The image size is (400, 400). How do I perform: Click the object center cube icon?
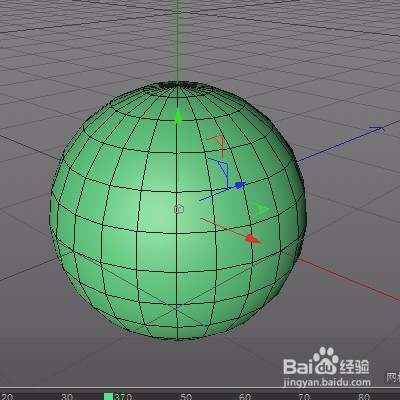coord(179,209)
